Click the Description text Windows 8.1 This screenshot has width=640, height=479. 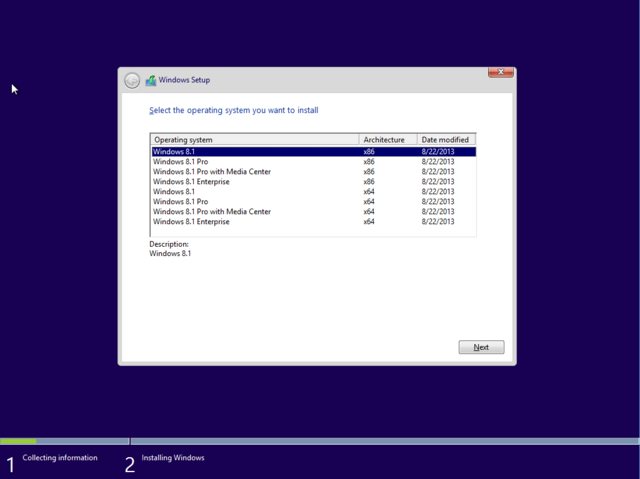[170, 254]
